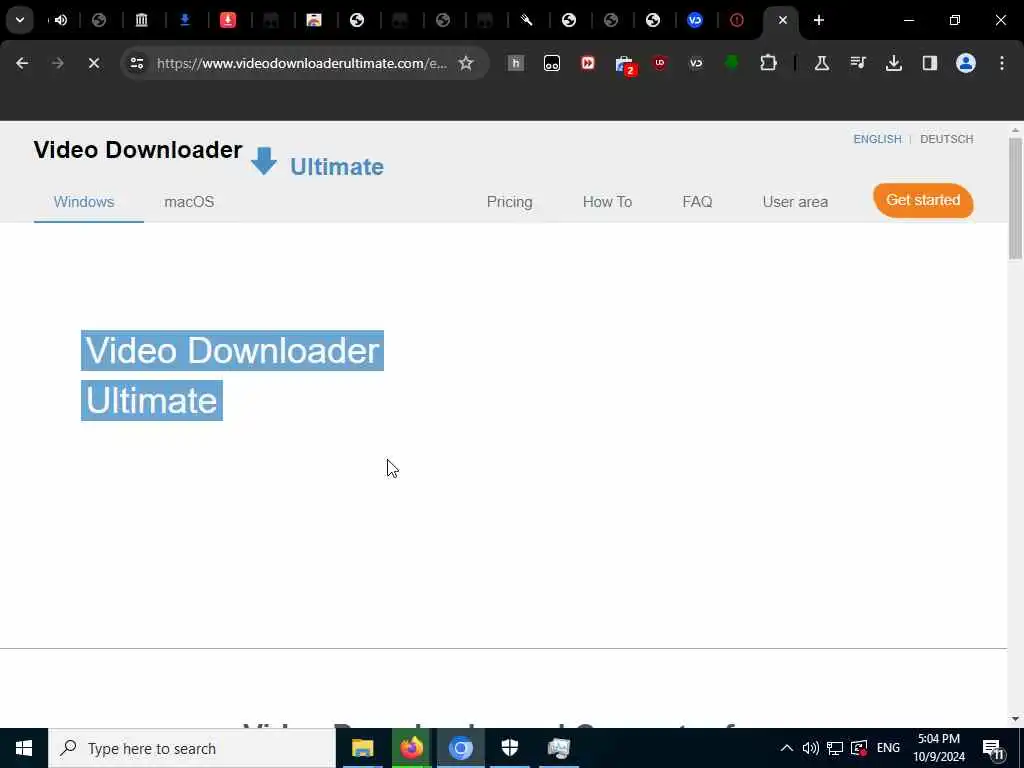Switch to the tab with bank building icon

pos(142,20)
